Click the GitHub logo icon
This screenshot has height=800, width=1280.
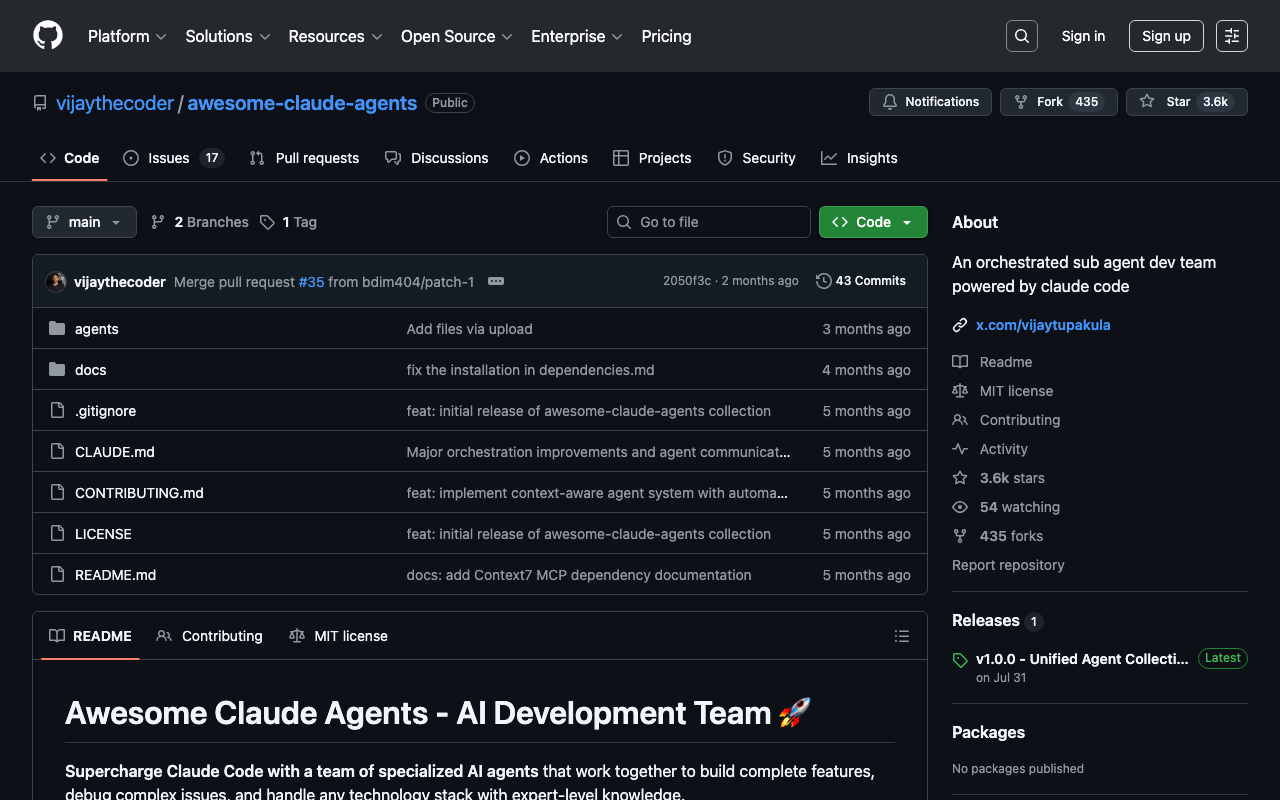pos(48,36)
